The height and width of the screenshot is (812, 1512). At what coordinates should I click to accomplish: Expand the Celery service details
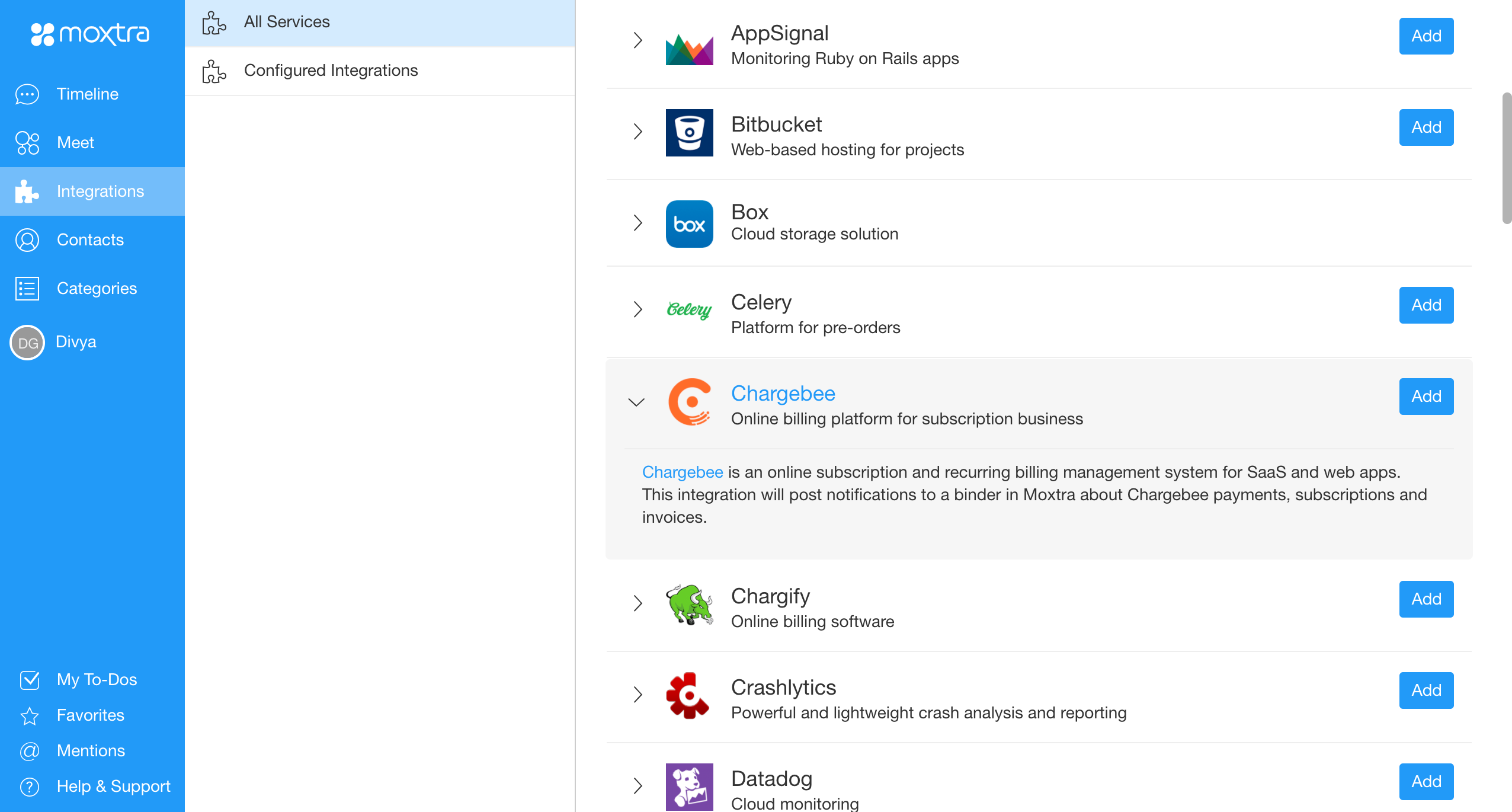click(x=638, y=309)
